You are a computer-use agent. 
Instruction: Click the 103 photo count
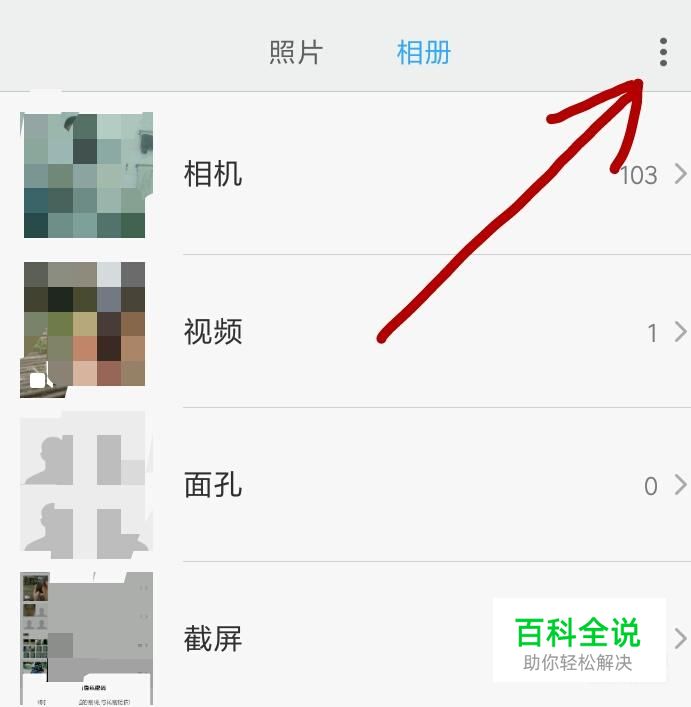pyautogui.click(x=639, y=175)
